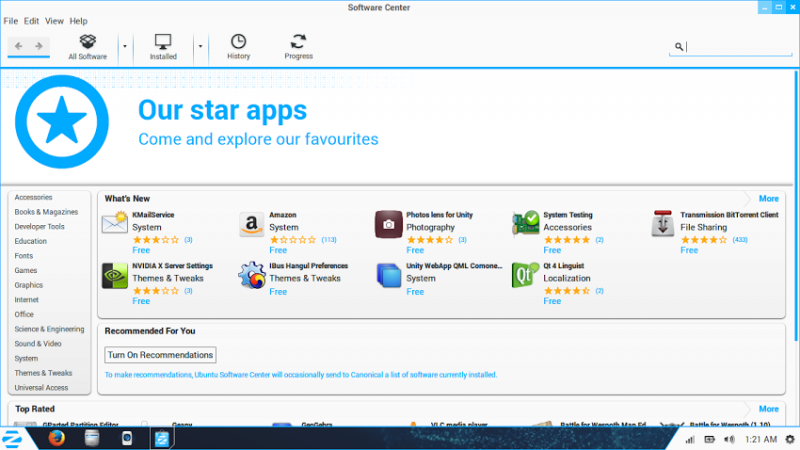Open the History view
Viewport: 800px width, 450px height.
point(238,47)
